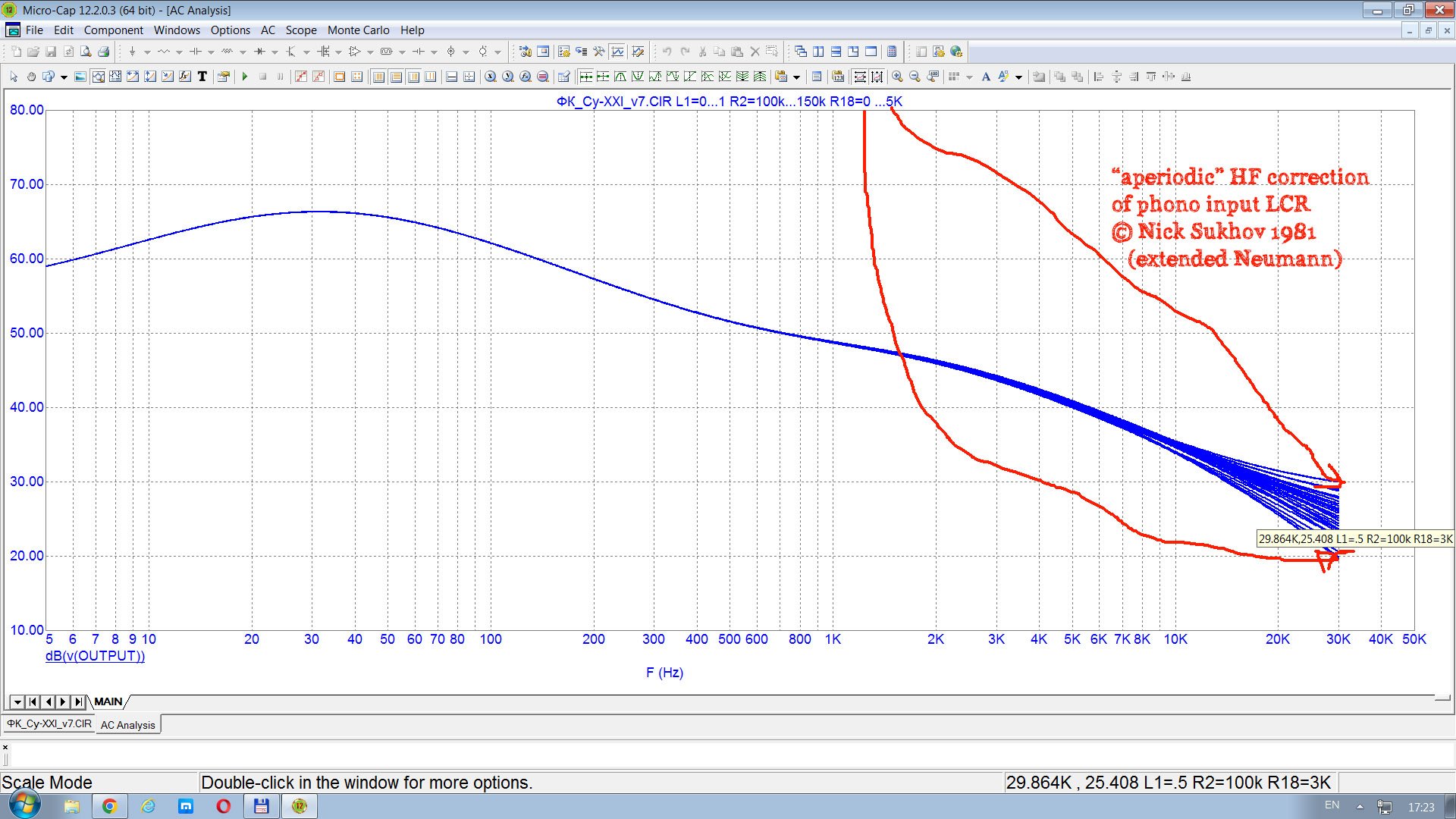Select the Pan hand tool

click(x=31, y=77)
